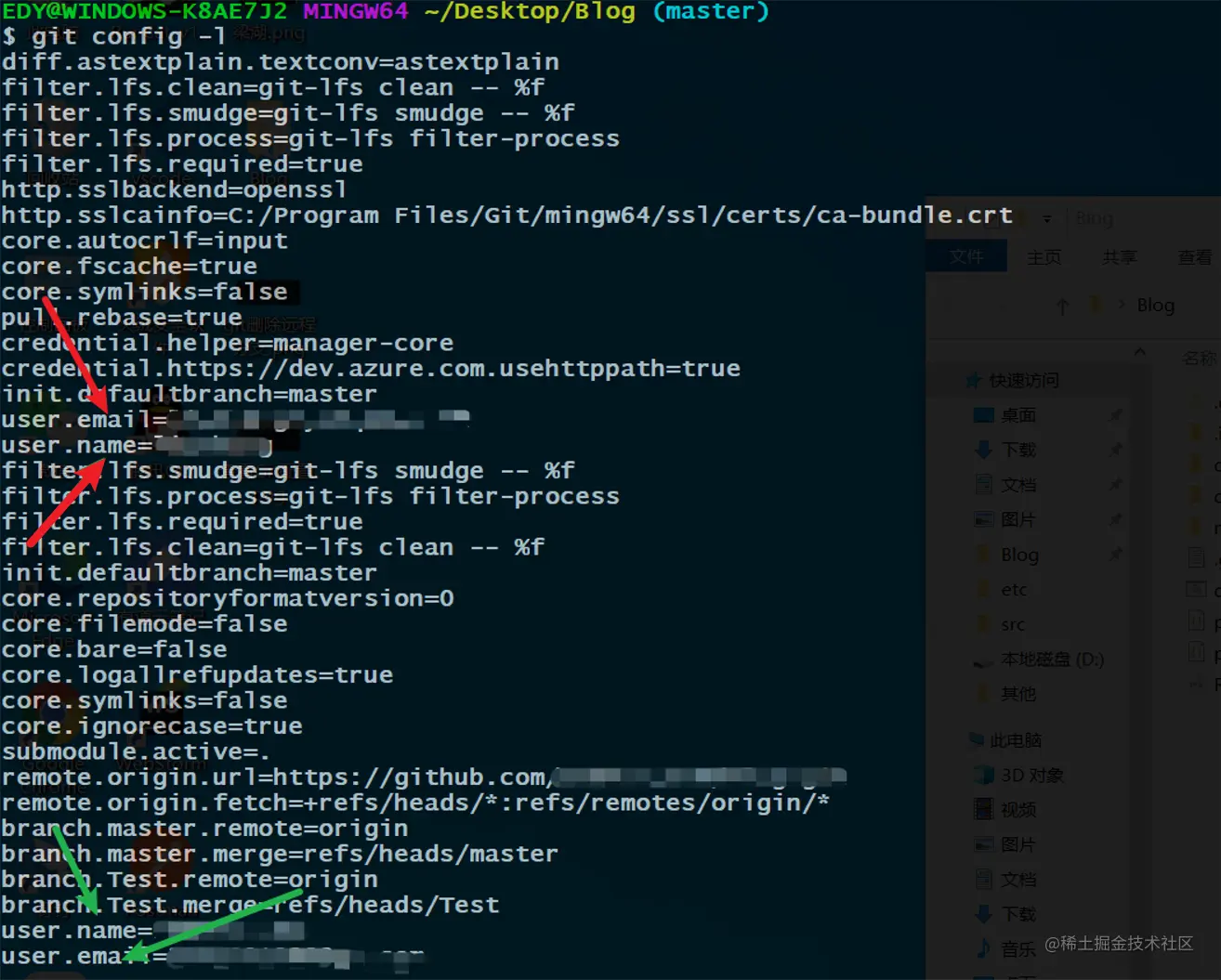Click the Blog folder icon in the navigation pane

(x=984, y=555)
